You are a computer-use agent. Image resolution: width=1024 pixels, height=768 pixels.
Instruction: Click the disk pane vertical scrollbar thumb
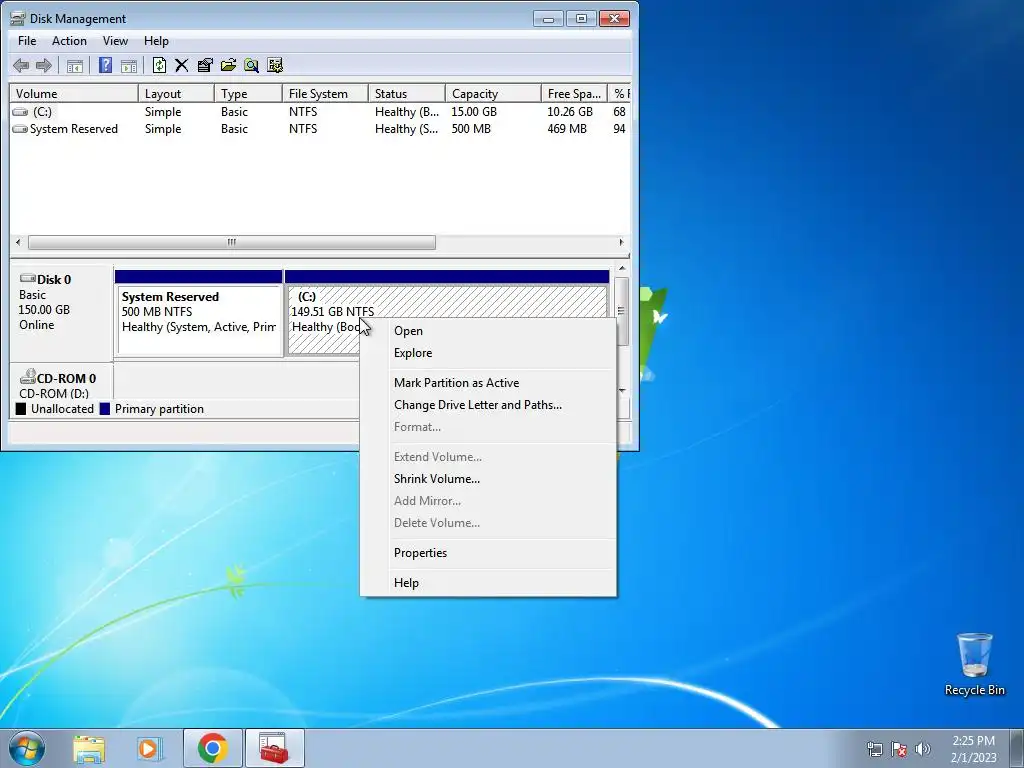point(622,311)
